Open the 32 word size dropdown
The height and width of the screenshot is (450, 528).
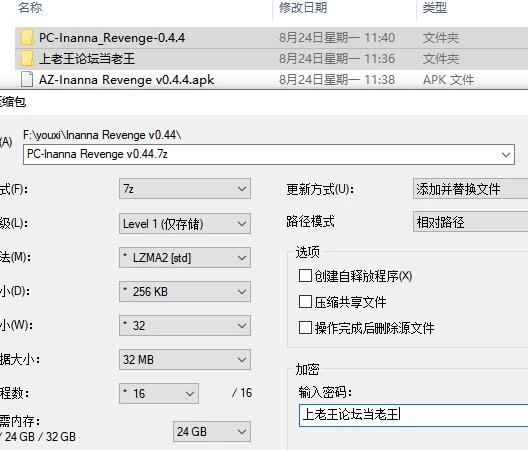tap(185, 325)
